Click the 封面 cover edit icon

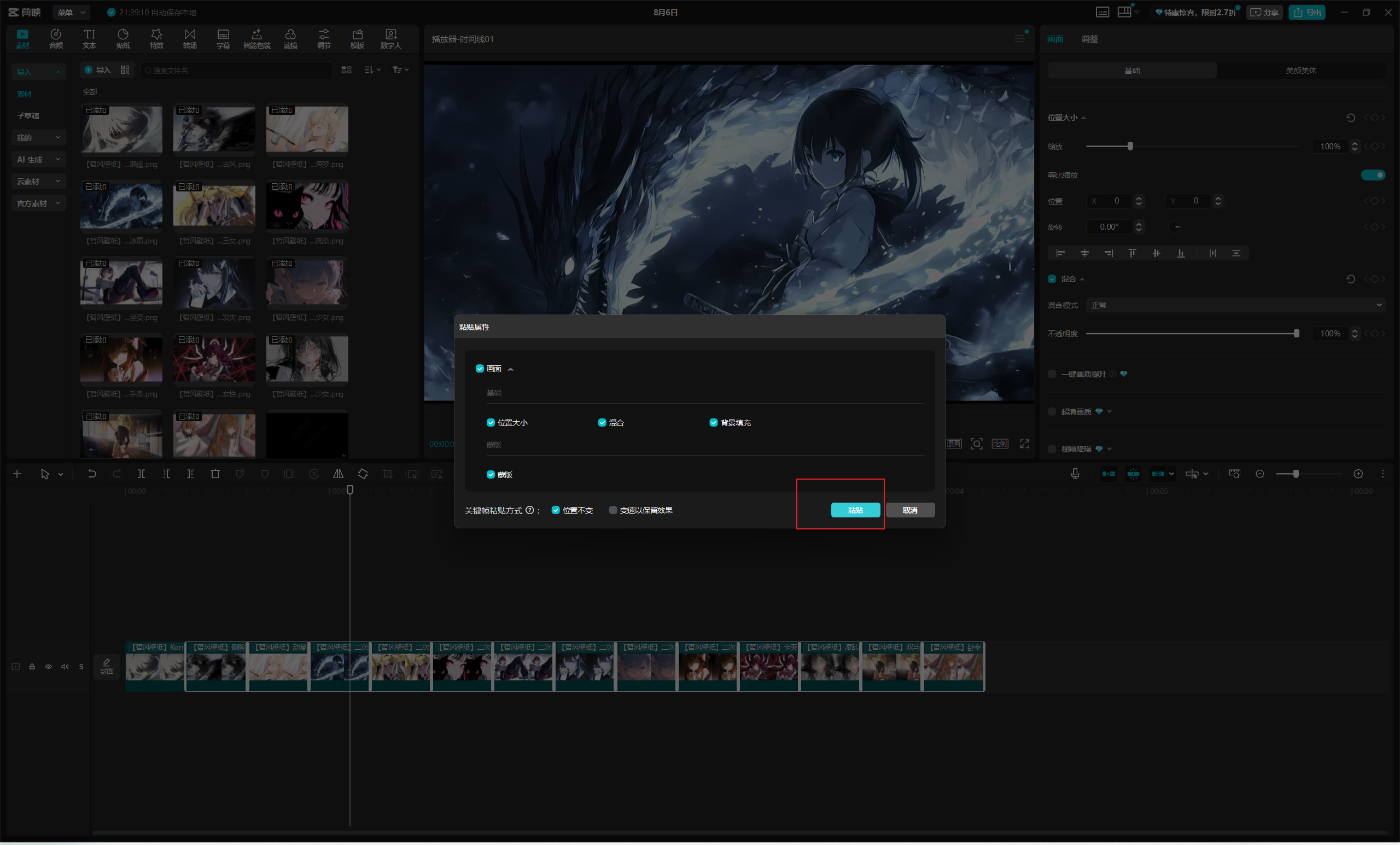pyautogui.click(x=107, y=666)
